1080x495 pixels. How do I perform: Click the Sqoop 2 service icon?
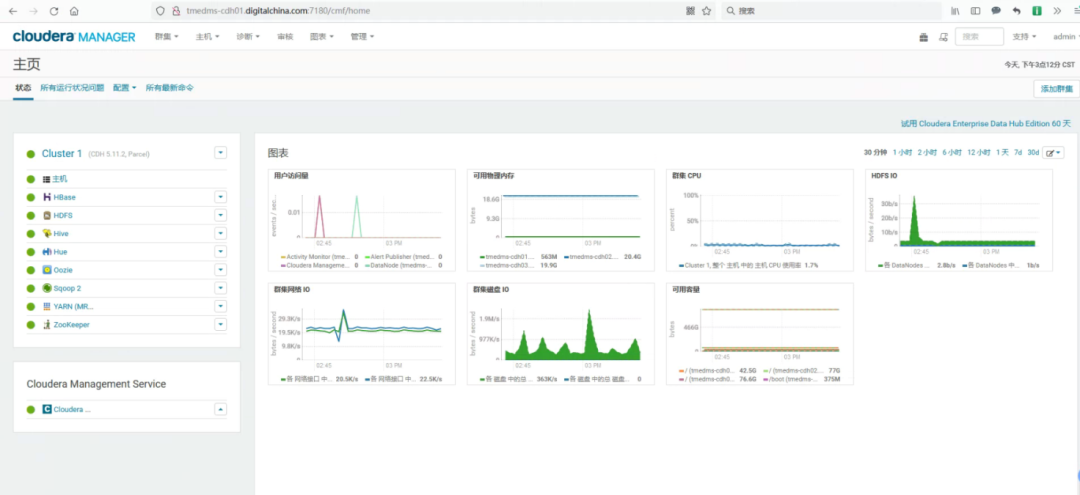[x=47, y=288]
